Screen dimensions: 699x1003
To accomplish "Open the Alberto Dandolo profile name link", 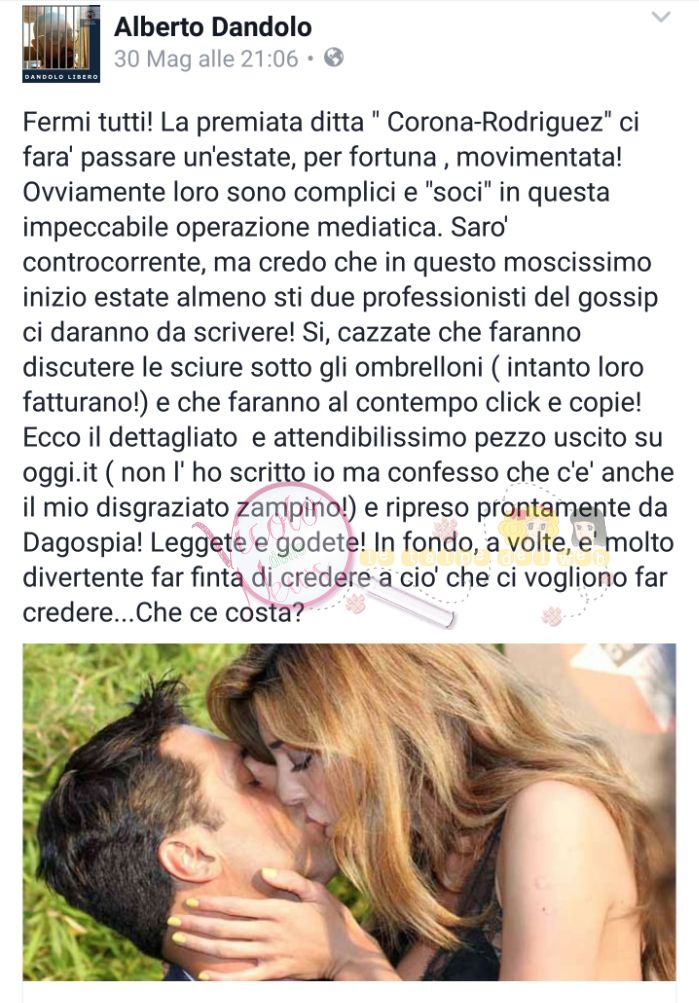I will click(x=213, y=26).
